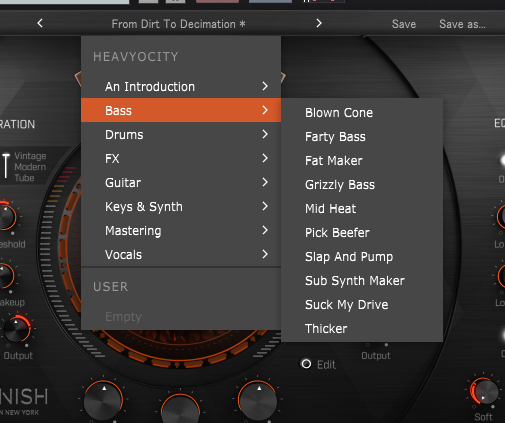This screenshot has height=423, width=505.
Task: Expand chevron next to Bass
Action: pyautogui.click(x=265, y=110)
